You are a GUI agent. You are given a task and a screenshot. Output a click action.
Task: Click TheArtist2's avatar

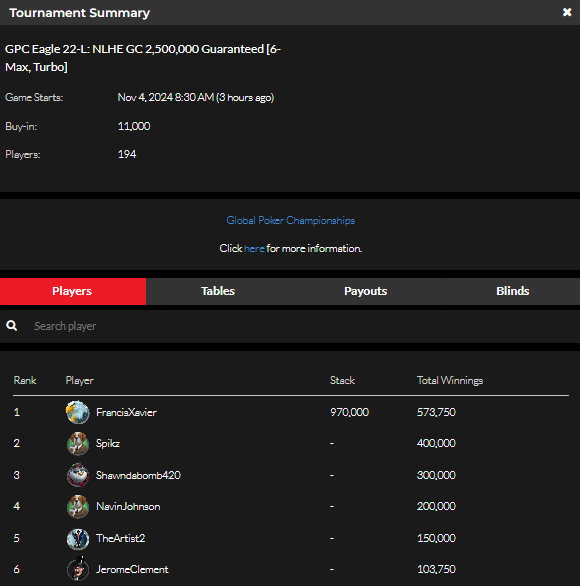click(78, 539)
